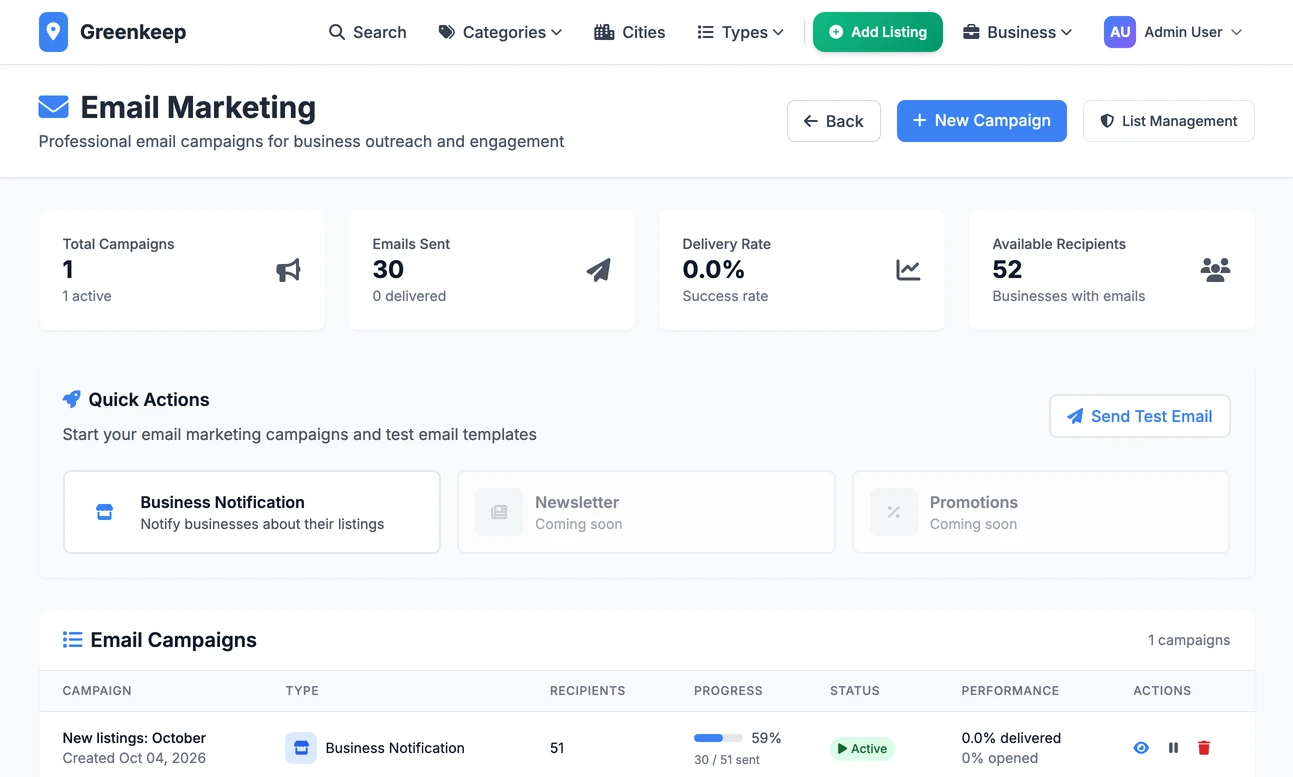Click the paper plane icon in Emails Sent
The height and width of the screenshot is (777, 1293).
598,270
